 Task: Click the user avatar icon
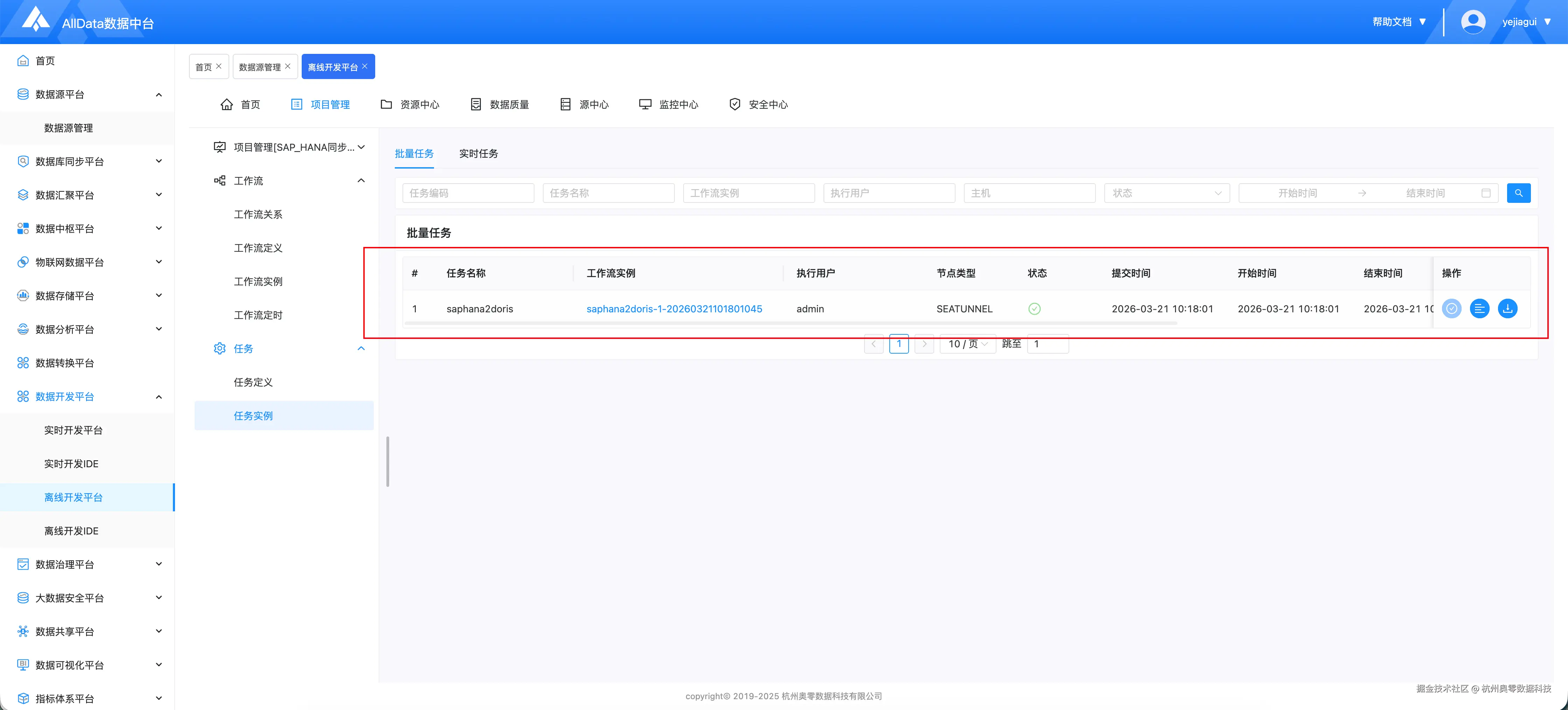coord(1472,22)
